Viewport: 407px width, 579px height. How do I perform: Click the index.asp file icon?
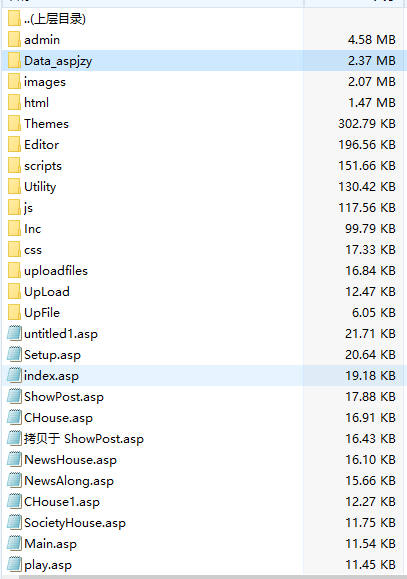coord(14,376)
